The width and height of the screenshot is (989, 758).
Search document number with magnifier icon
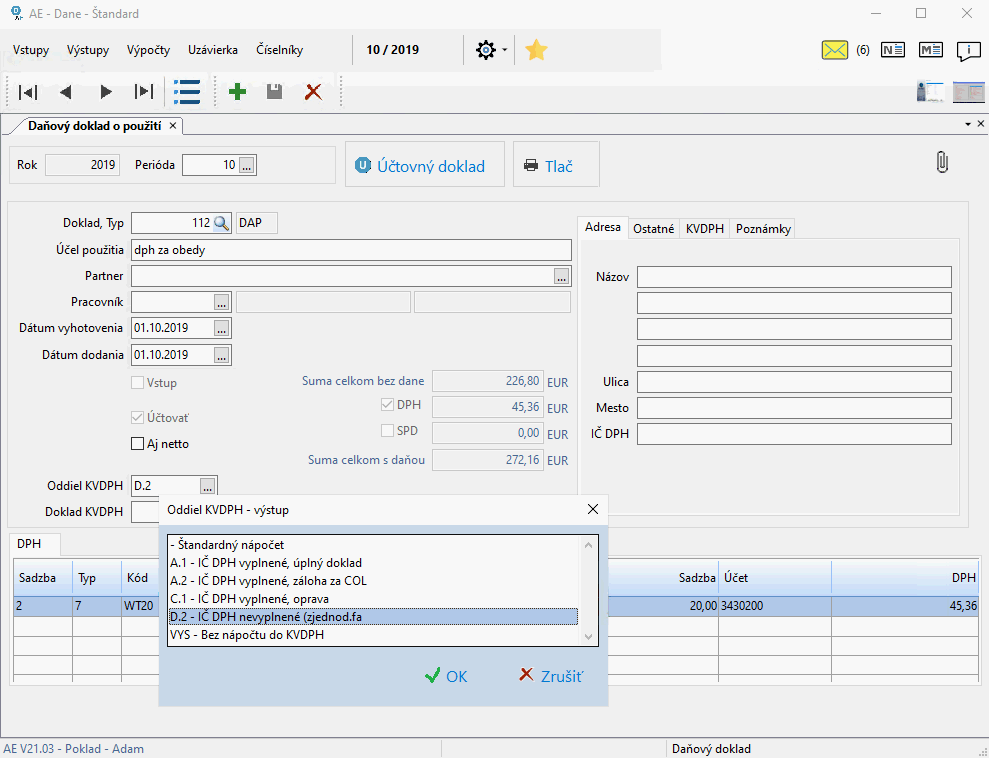click(221, 223)
